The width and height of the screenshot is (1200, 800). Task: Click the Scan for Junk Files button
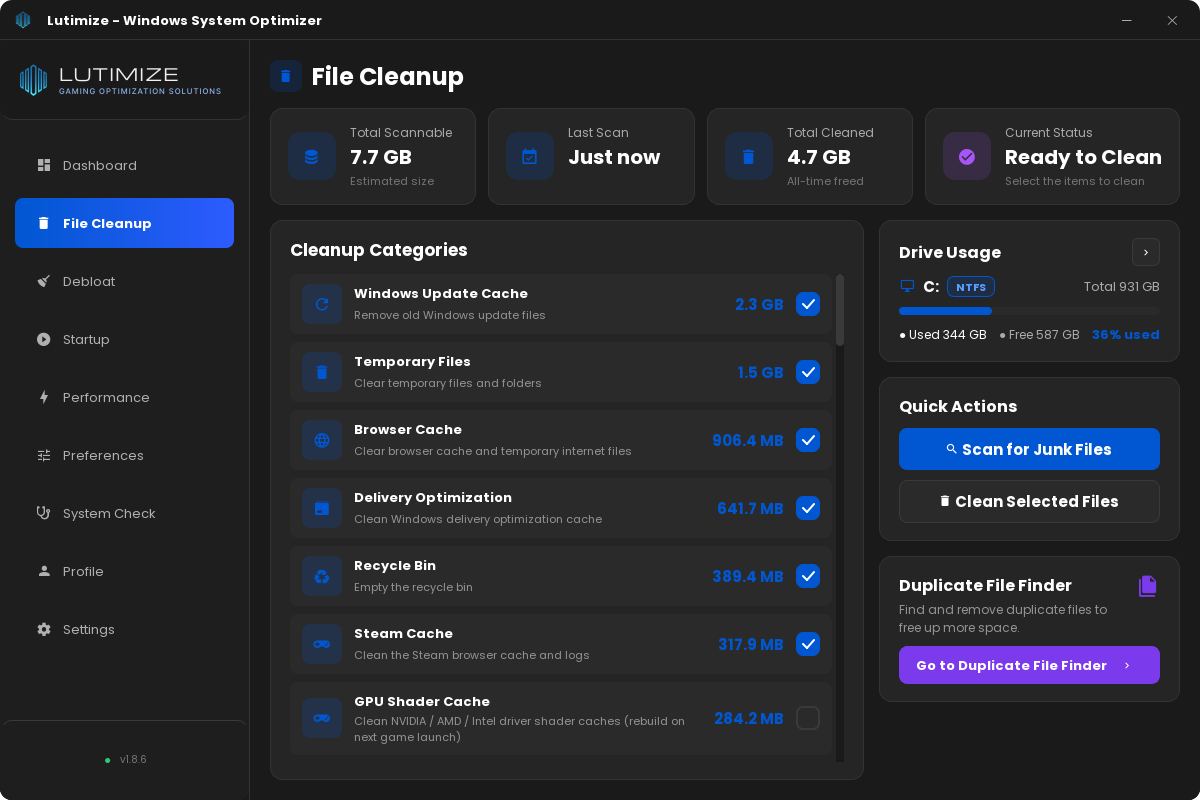pos(1029,449)
